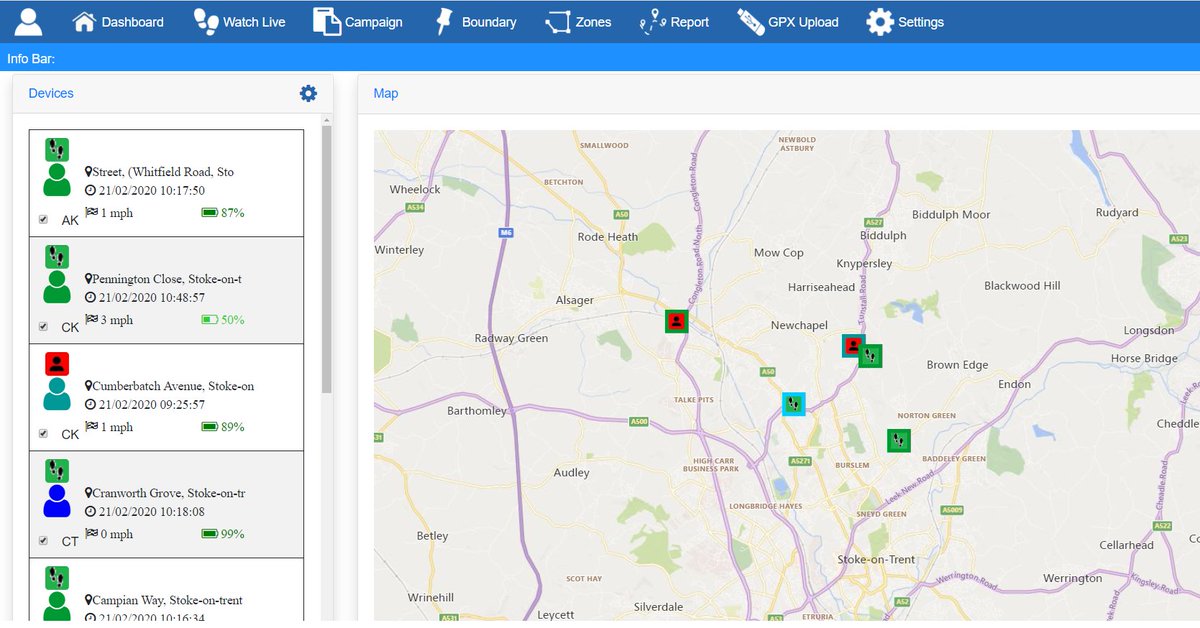Screen dimensions: 1200x628
Task: Open the user profile icon
Action: coord(29,21)
